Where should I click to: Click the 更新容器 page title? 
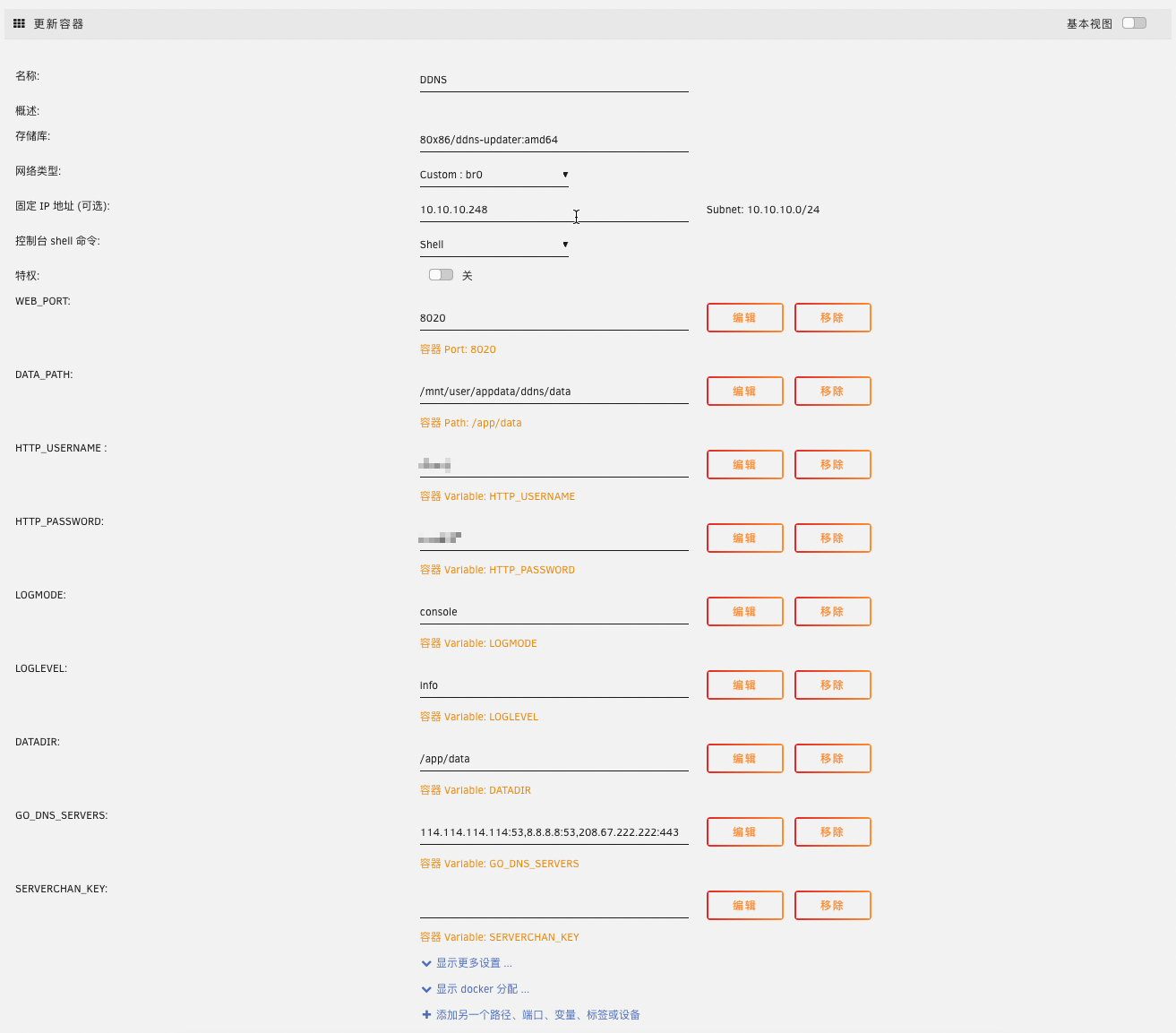pos(58,24)
